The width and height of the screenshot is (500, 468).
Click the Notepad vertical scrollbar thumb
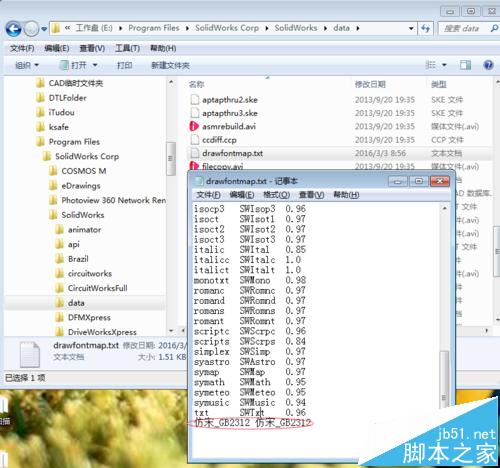pyautogui.click(x=444, y=379)
